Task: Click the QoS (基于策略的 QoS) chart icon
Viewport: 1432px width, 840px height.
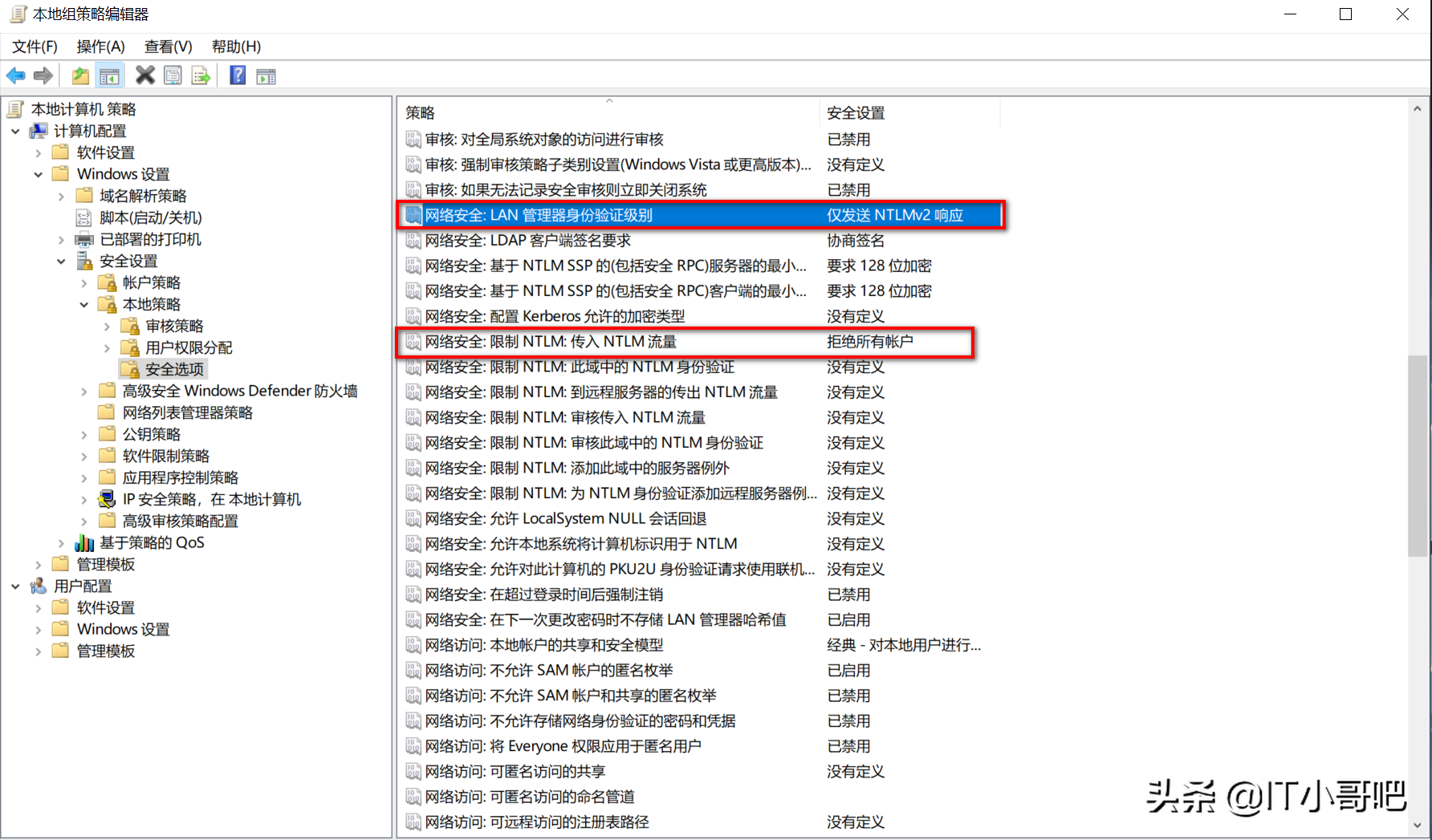Action: coord(83,543)
